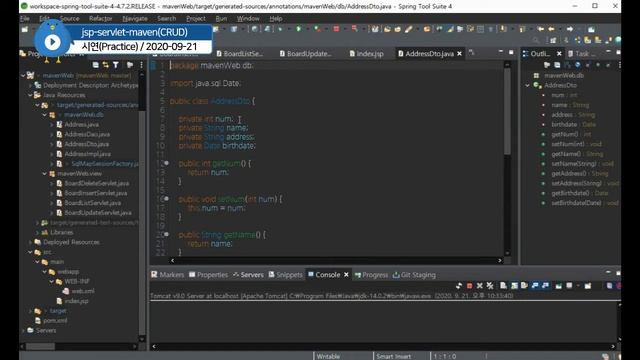640x360 pixels.
Task: Switch to BoardUpdate editor tab
Action: 306,53
